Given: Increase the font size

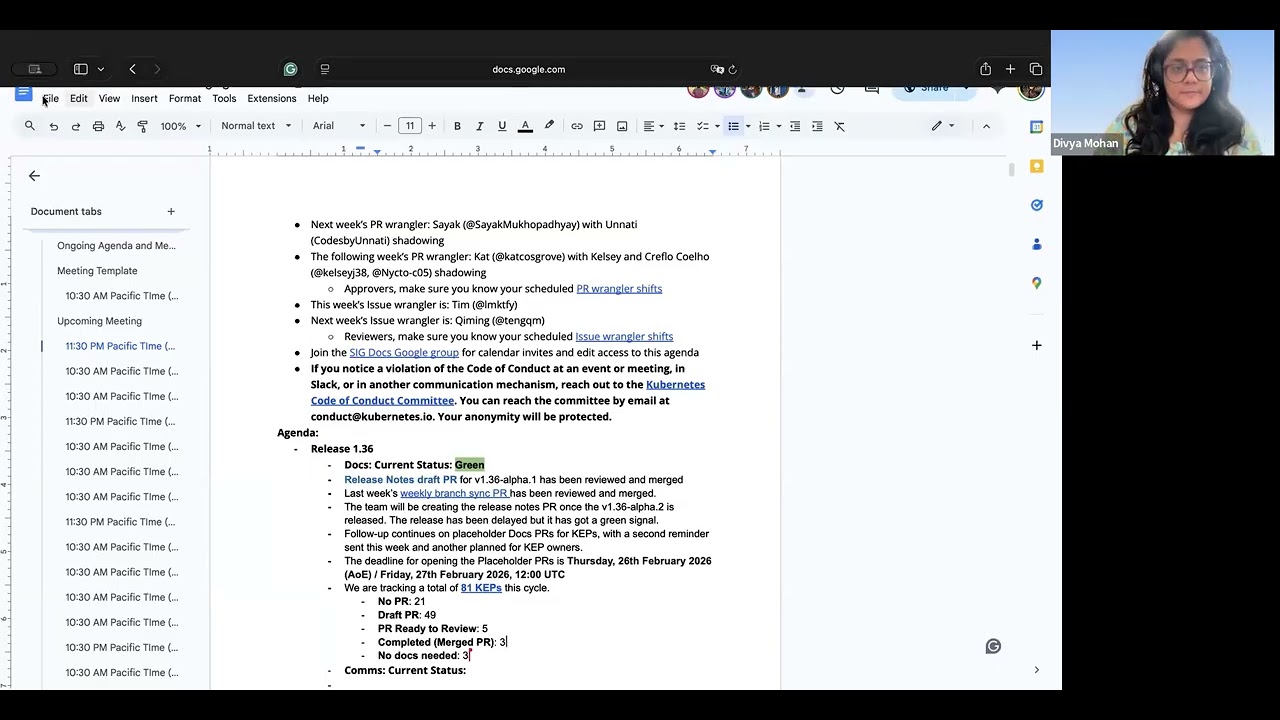Looking at the screenshot, I should (x=432, y=126).
